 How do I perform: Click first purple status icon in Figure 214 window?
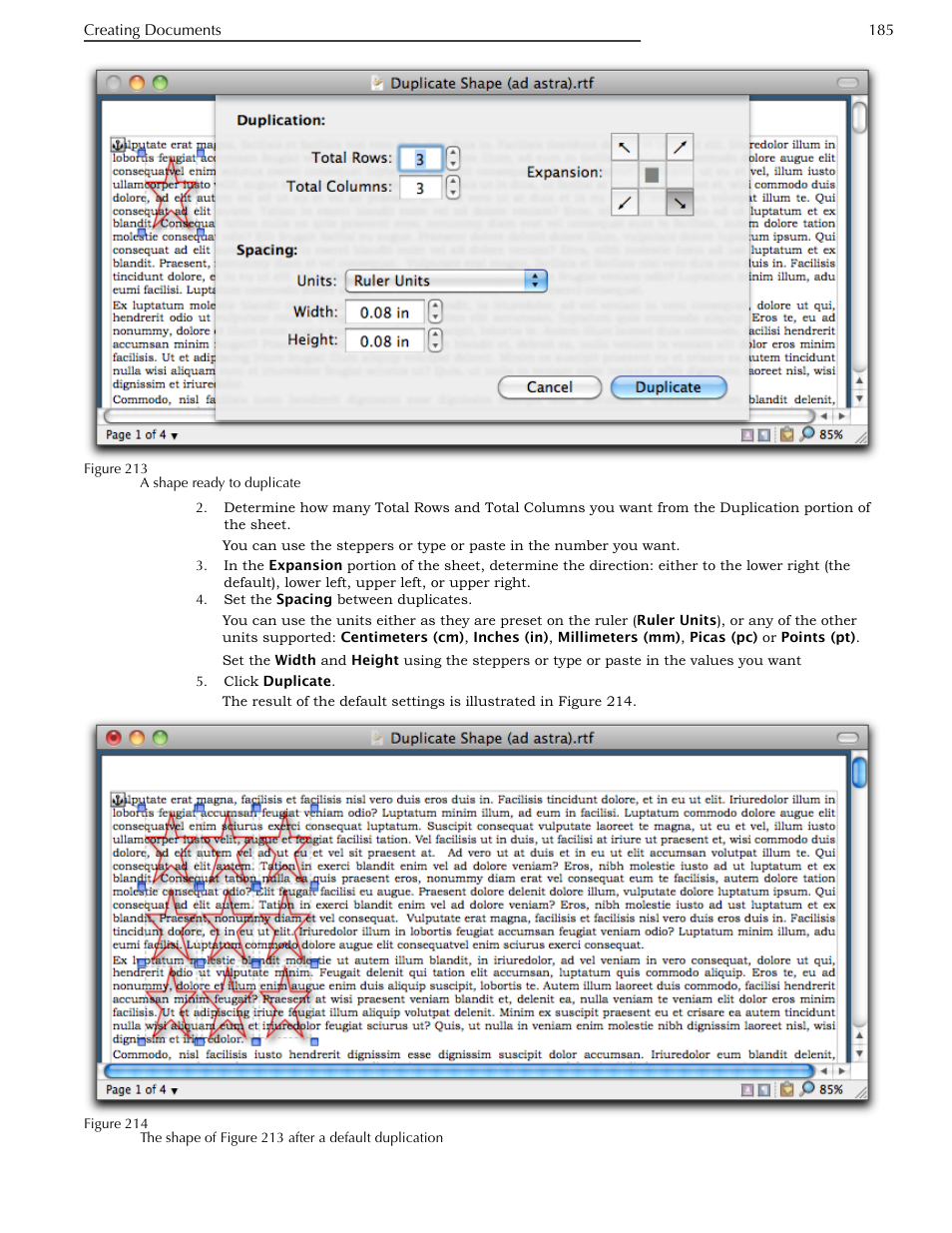tap(747, 1090)
